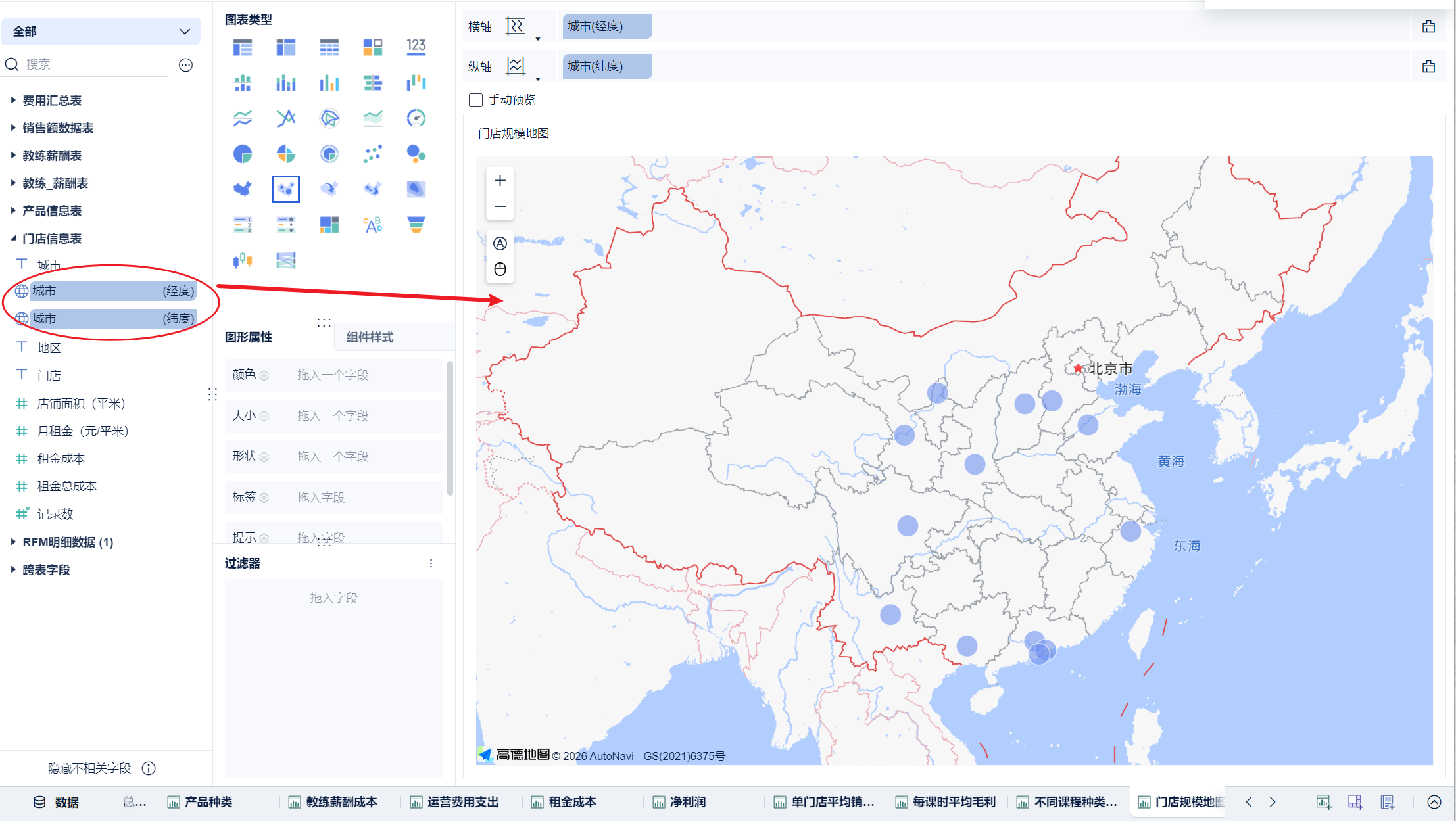Click the map zoom in button
Image resolution: width=1456 pixels, height=821 pixels.
500,181
